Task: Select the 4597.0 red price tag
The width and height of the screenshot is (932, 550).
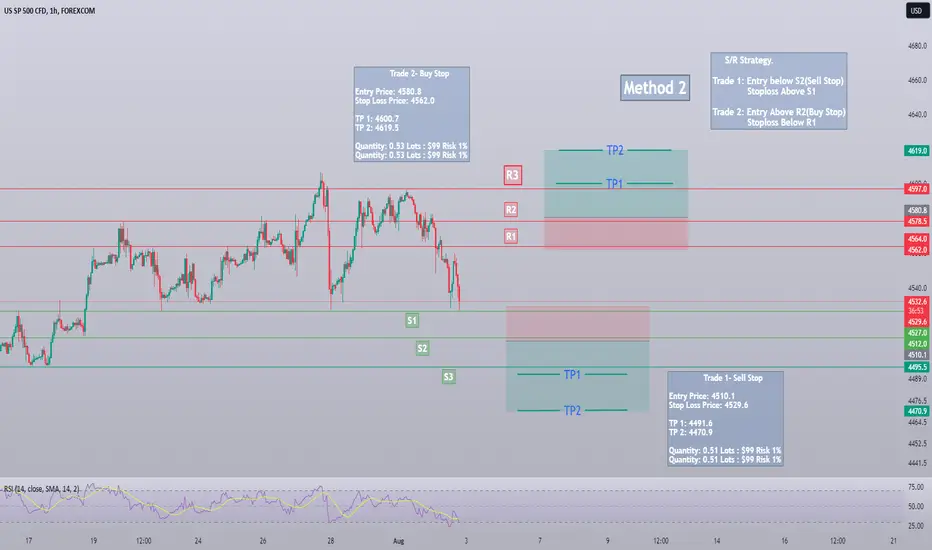Action: coord(917,189)
